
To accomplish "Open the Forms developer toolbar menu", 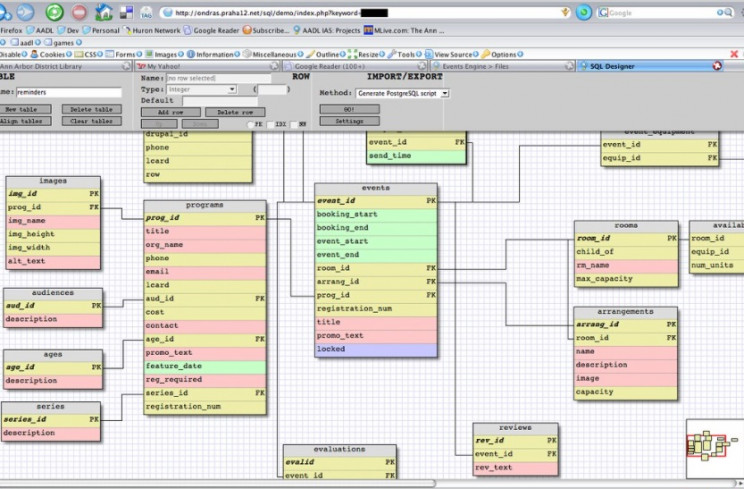I will [x=123, y=55].
